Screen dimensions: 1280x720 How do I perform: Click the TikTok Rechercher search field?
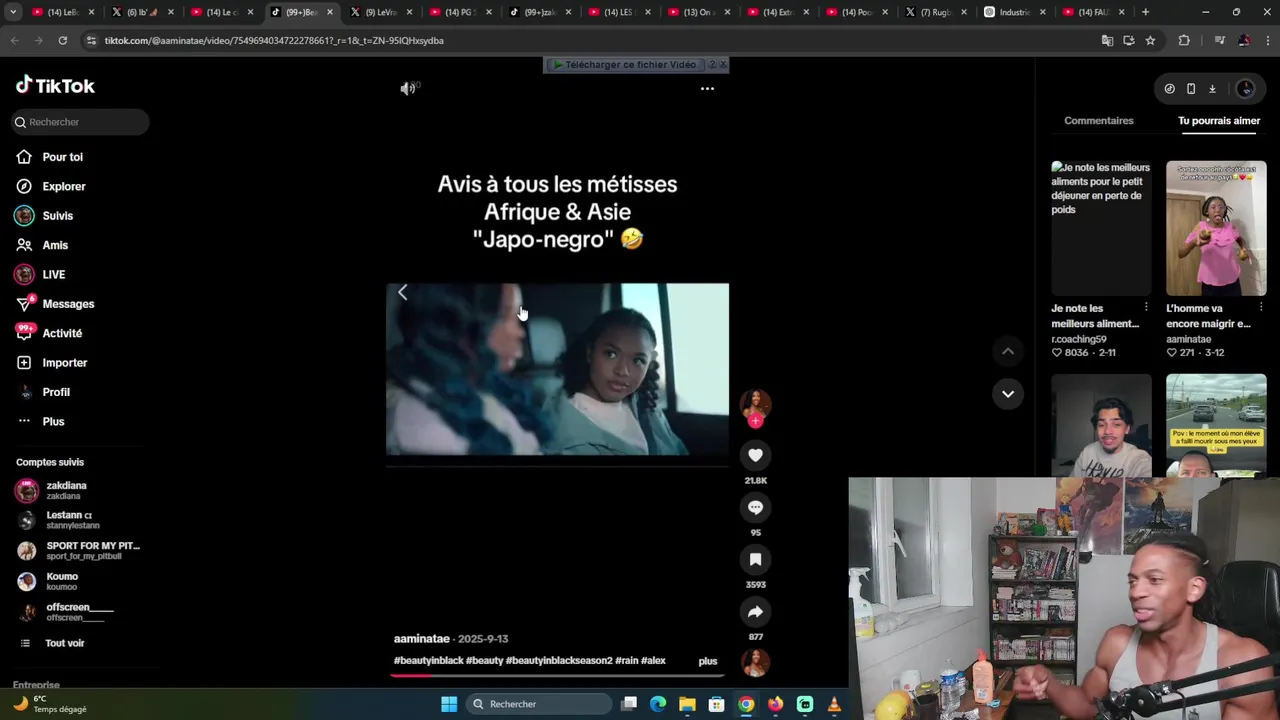[x=79, y=122]
